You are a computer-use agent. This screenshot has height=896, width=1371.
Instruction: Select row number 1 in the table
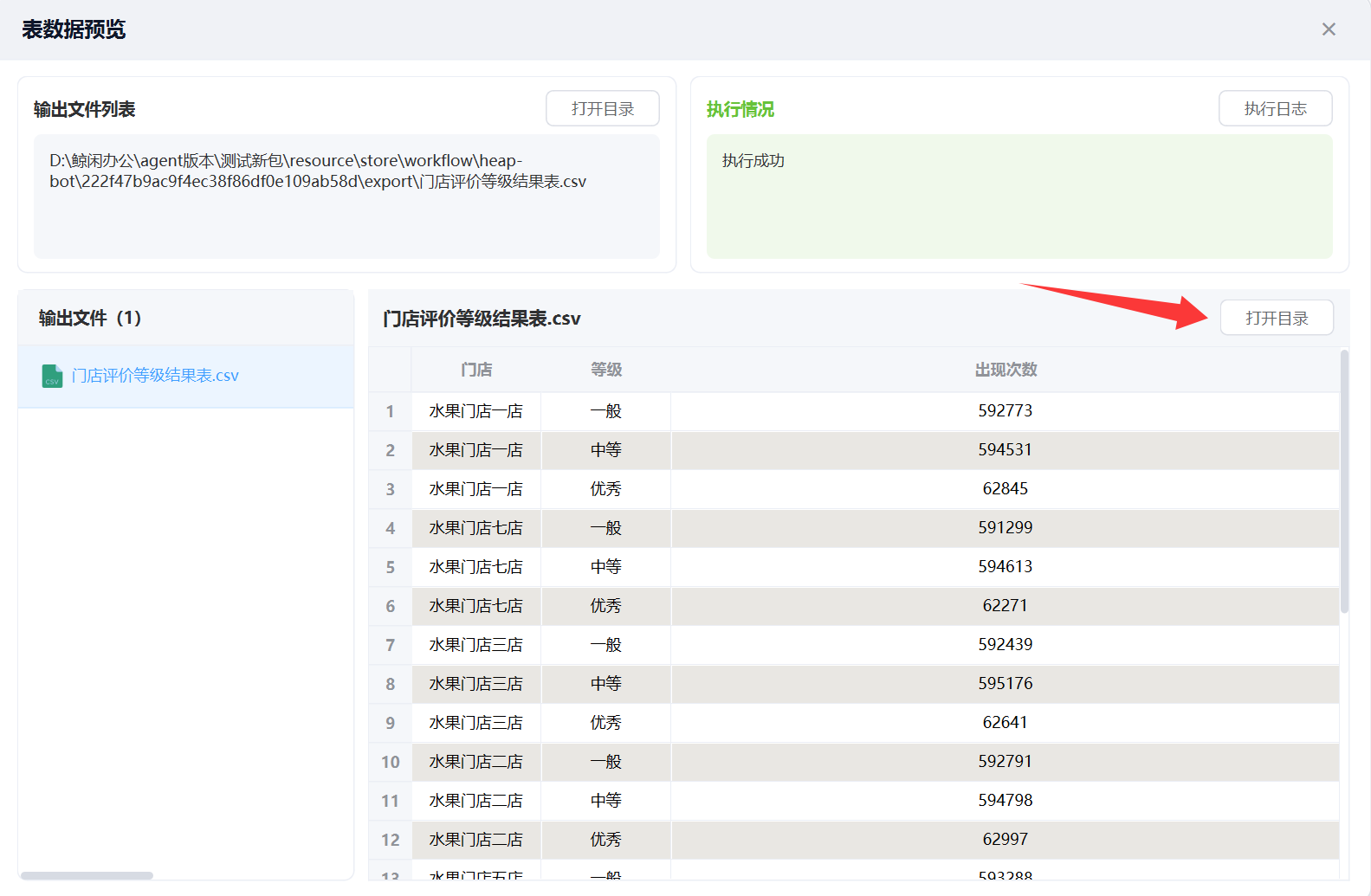(390, 411)
